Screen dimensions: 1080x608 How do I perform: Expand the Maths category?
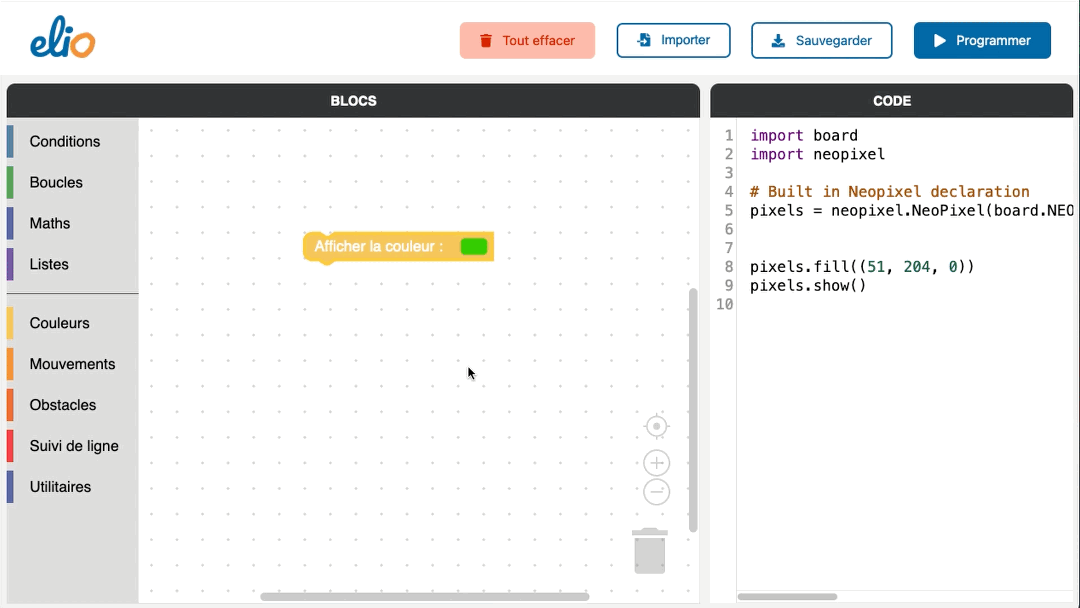[x=50, y=224]
